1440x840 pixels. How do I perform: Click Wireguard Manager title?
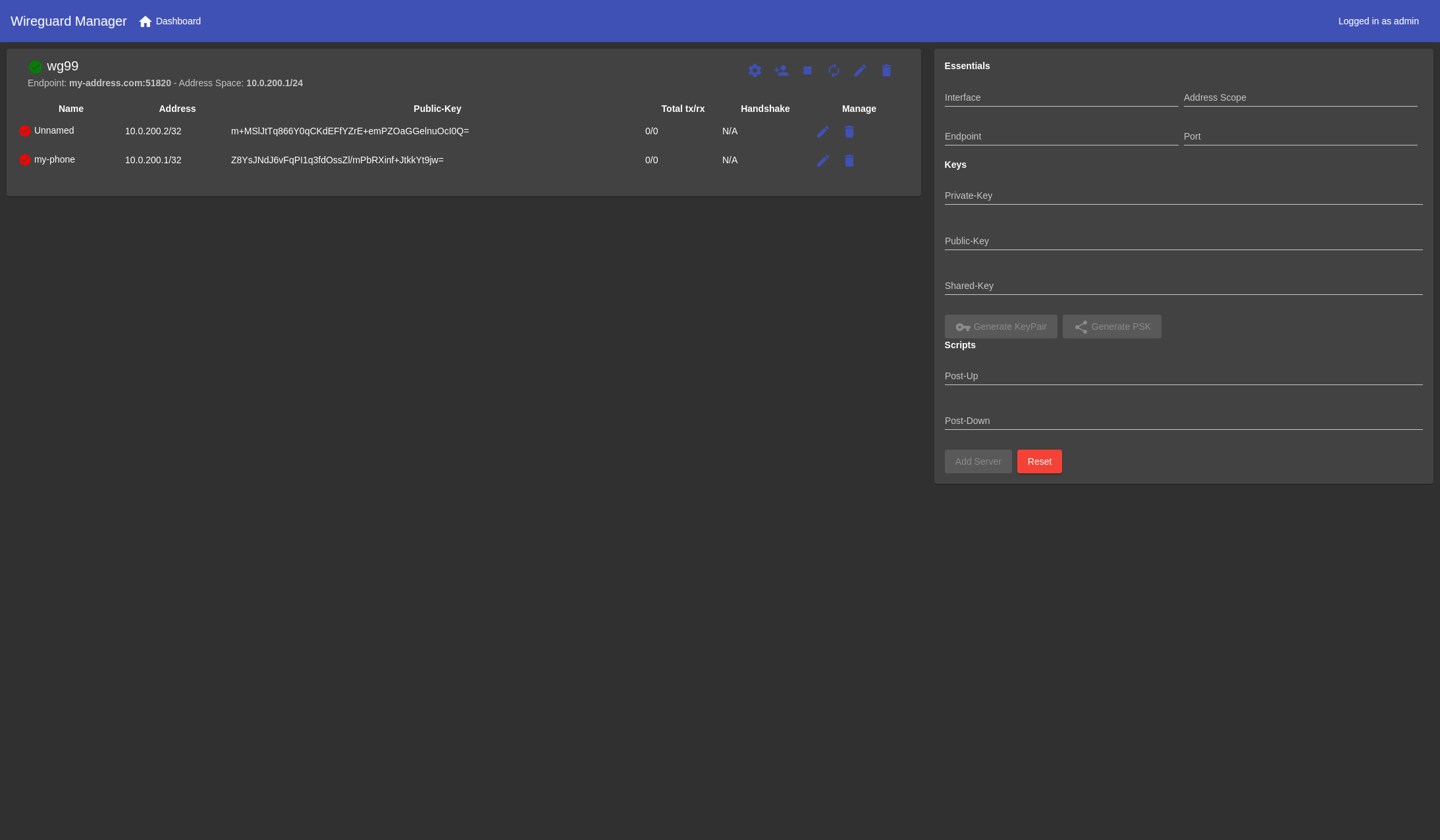[x=68, y=21]
